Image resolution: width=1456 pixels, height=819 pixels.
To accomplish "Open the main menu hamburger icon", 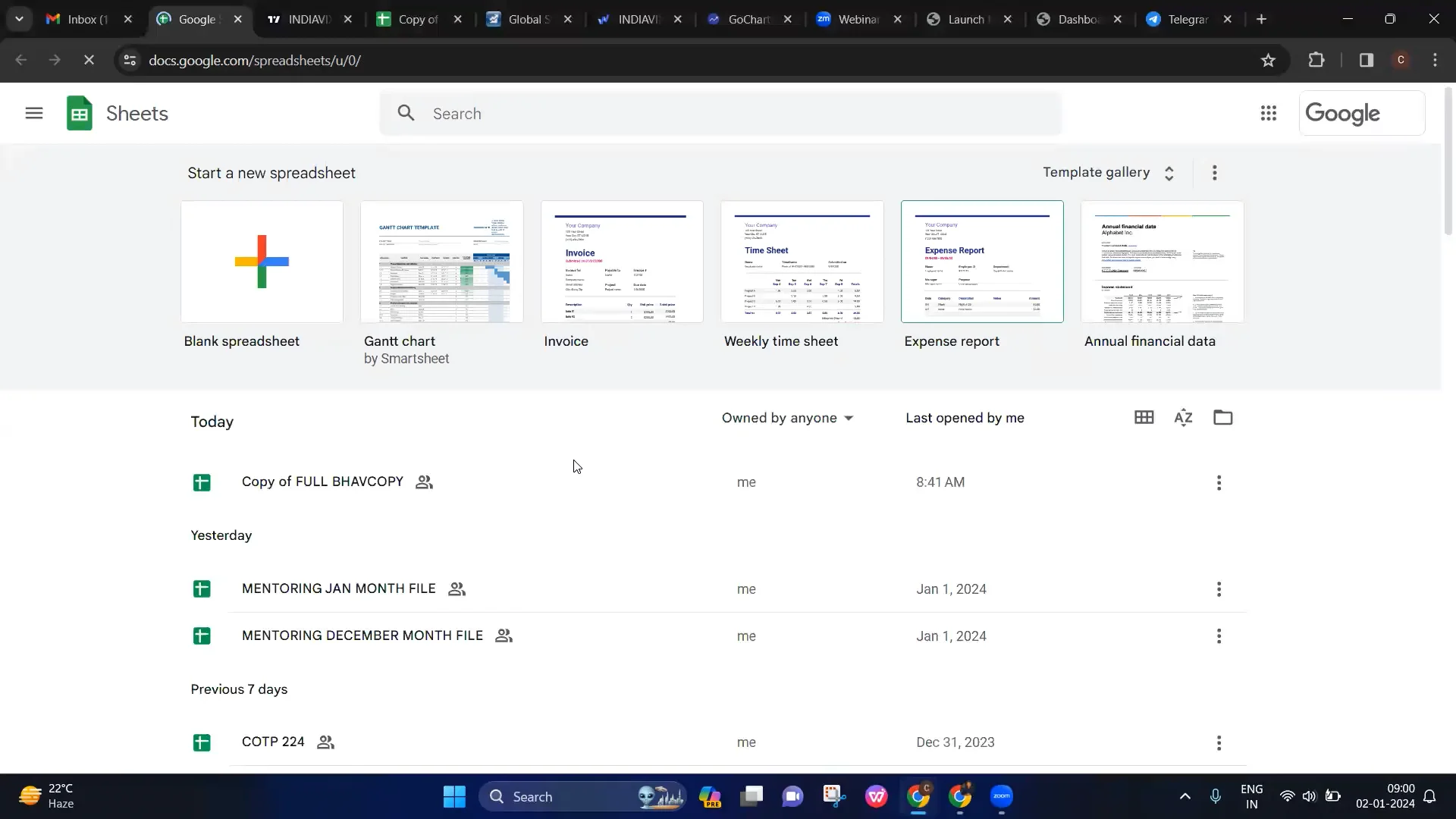I will coord(34,114).
